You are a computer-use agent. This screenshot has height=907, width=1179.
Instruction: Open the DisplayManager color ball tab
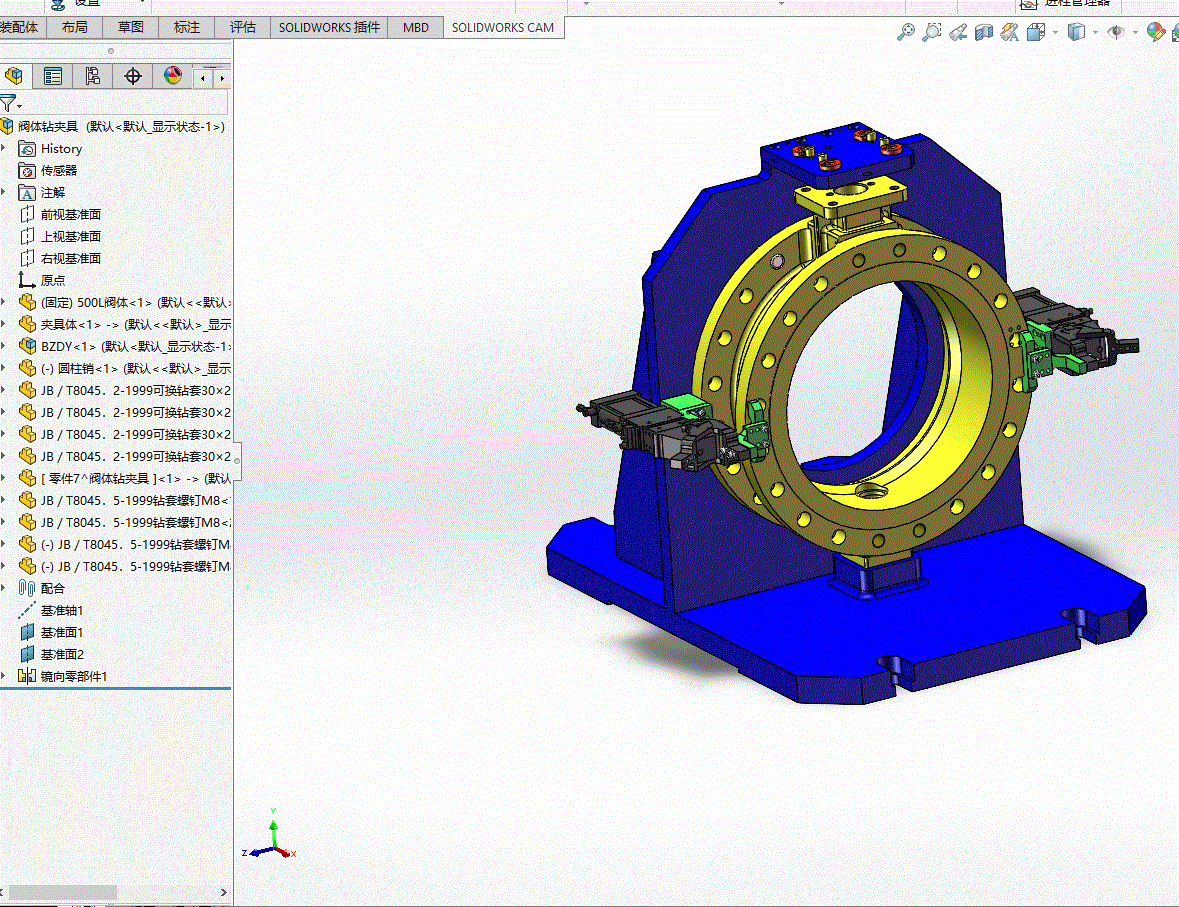coord(173,76)
